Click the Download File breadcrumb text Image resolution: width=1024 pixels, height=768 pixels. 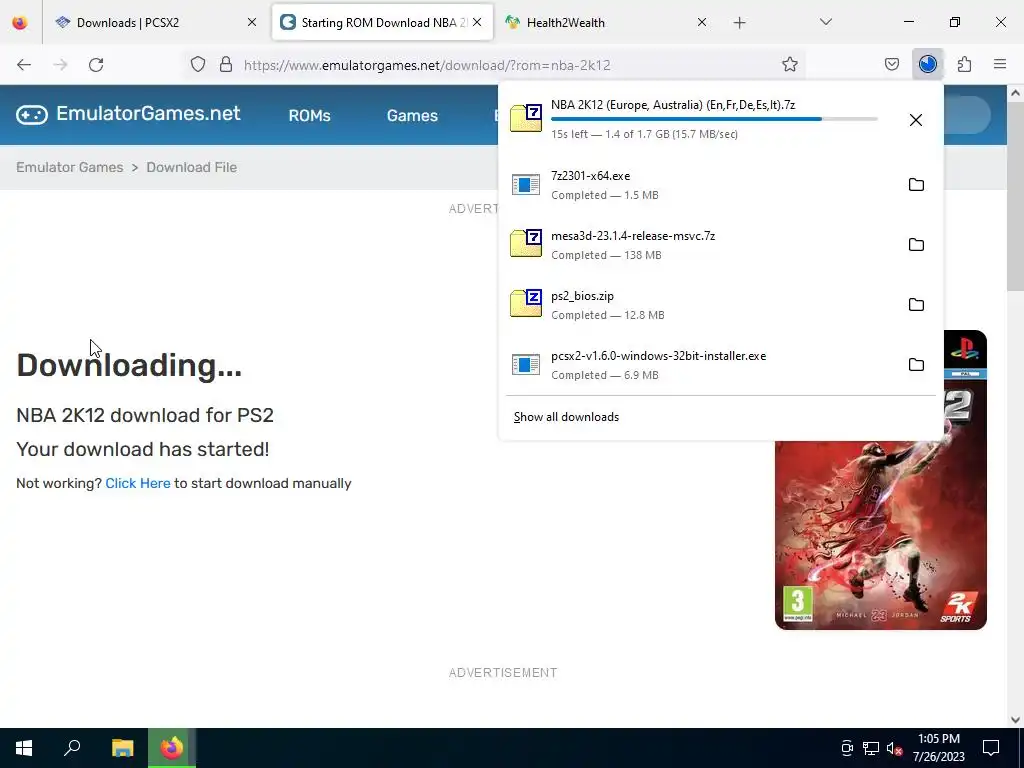pos(191,167)
